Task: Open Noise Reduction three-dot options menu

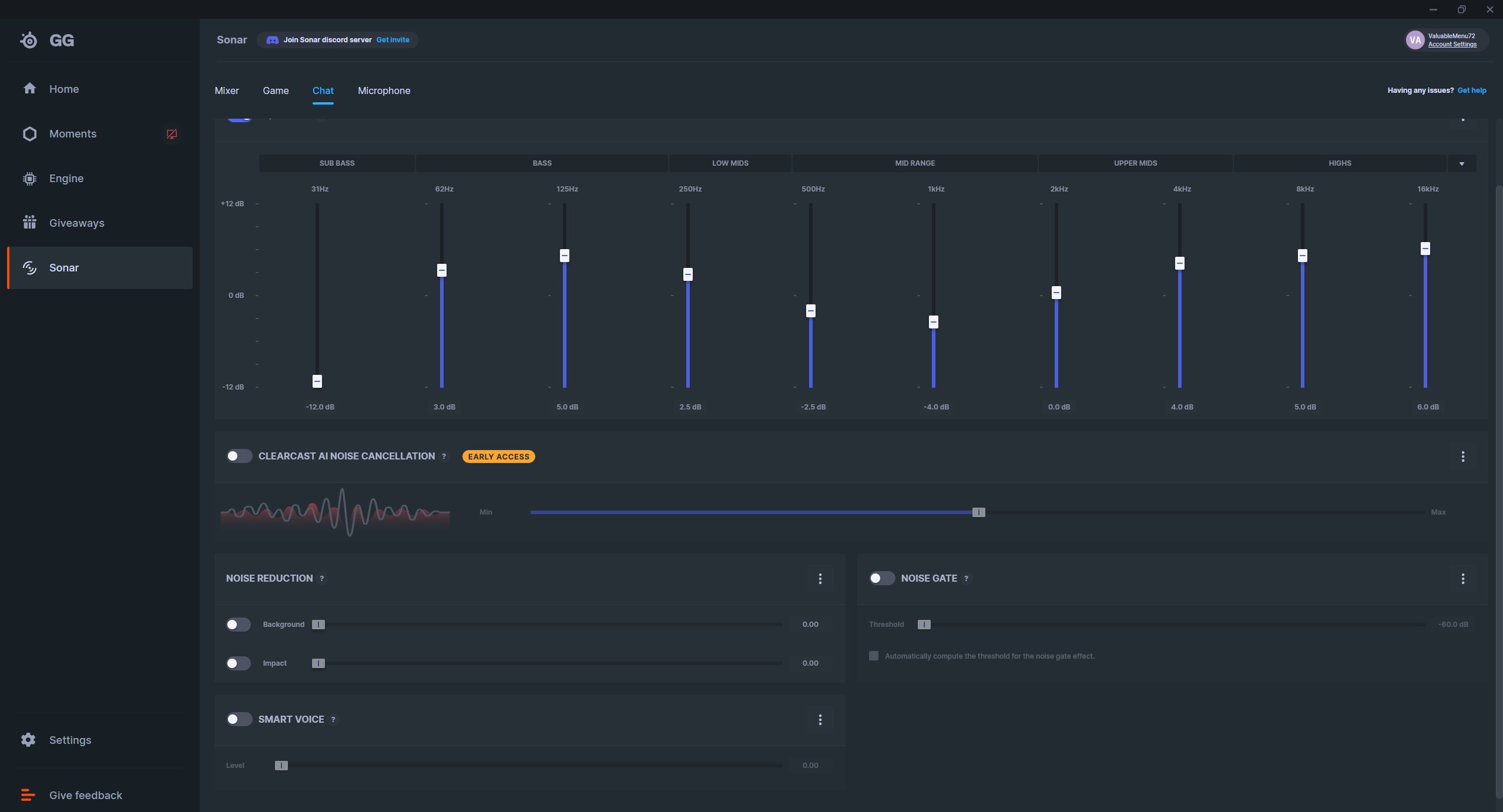Action: pos(820,579)
